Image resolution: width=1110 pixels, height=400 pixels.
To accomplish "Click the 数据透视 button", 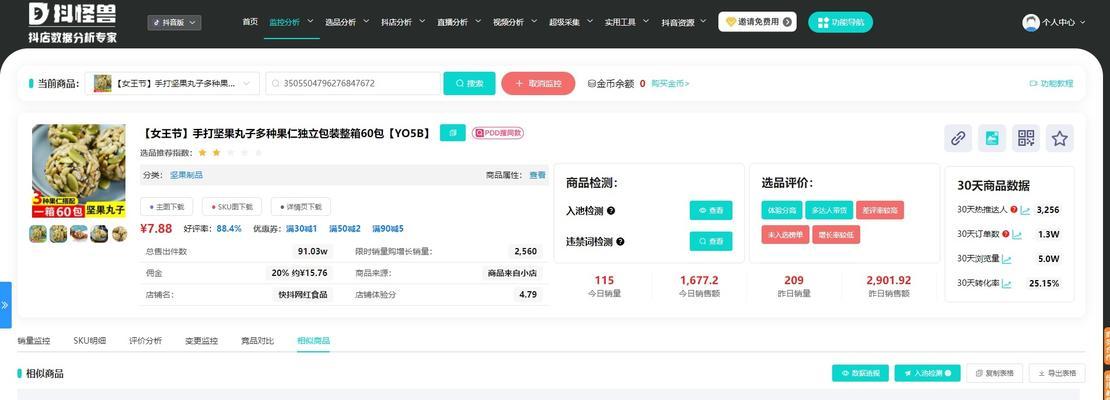I will (860, 373).
